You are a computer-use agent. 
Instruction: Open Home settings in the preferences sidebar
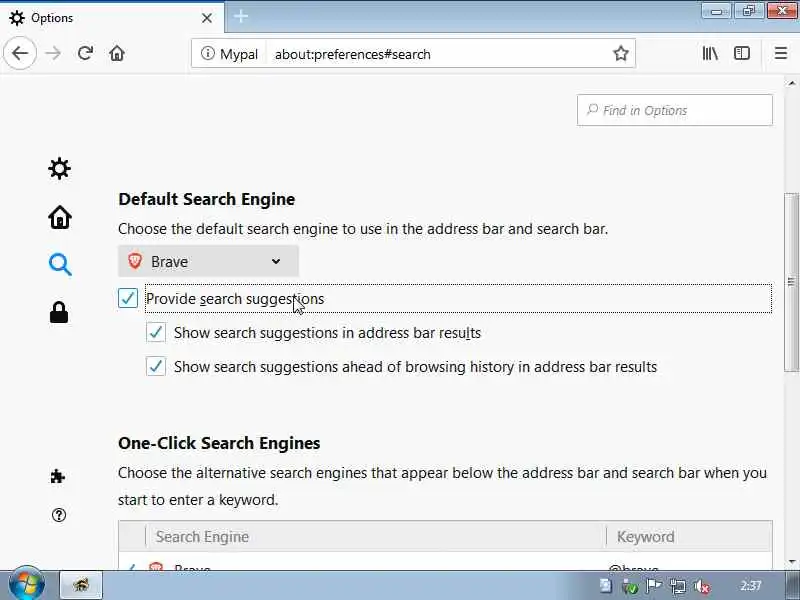click(x=60, y=217)
